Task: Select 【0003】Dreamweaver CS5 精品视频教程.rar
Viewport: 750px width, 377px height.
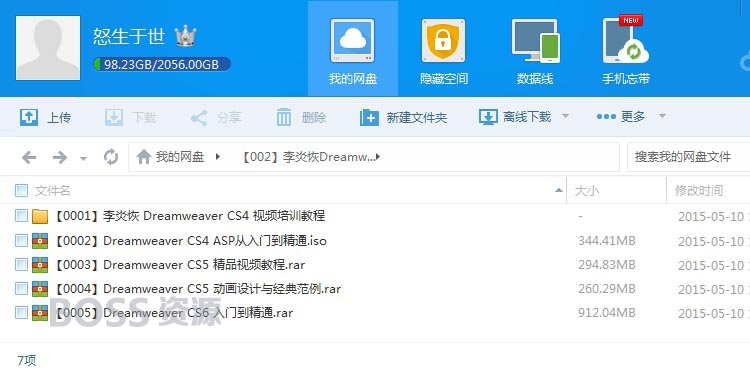Action: click(x=179, y=264)
